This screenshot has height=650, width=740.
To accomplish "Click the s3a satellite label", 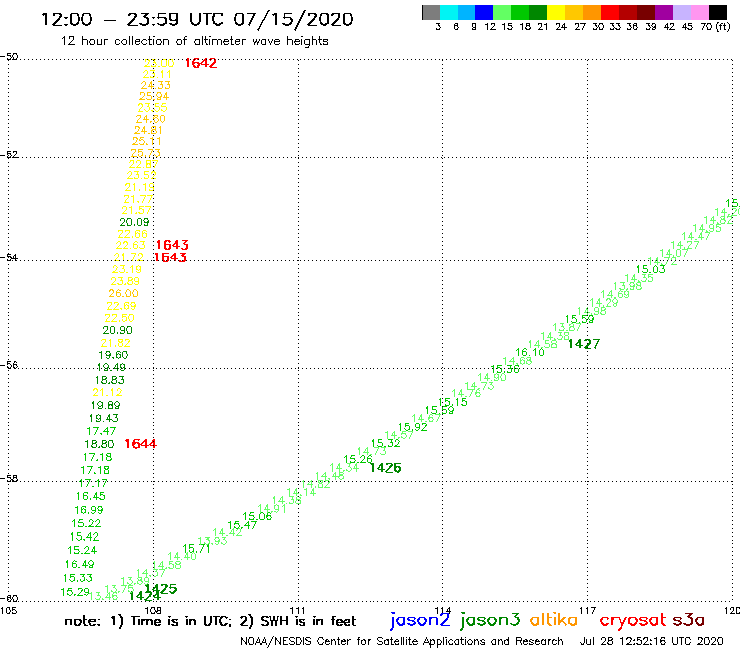I will (x=688, y=620).
